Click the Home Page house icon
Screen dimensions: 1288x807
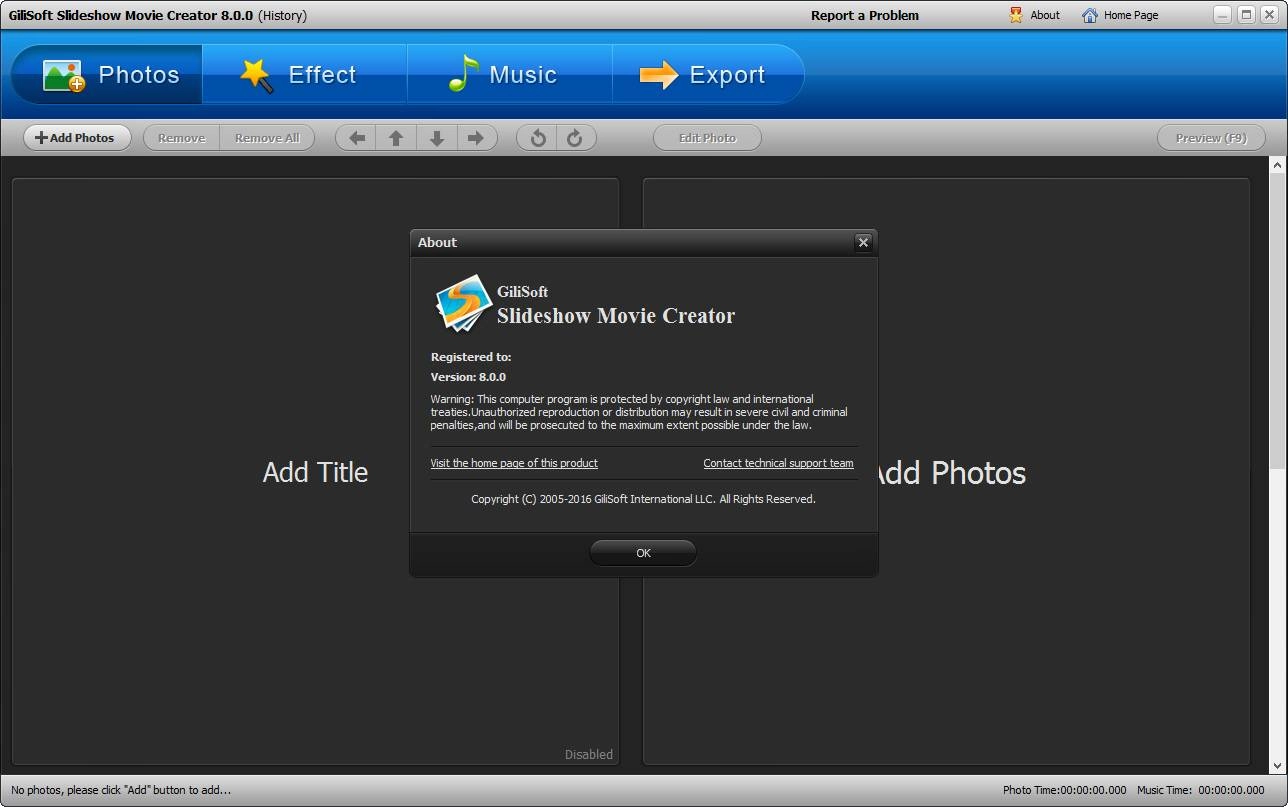[x=1090, y=15]
